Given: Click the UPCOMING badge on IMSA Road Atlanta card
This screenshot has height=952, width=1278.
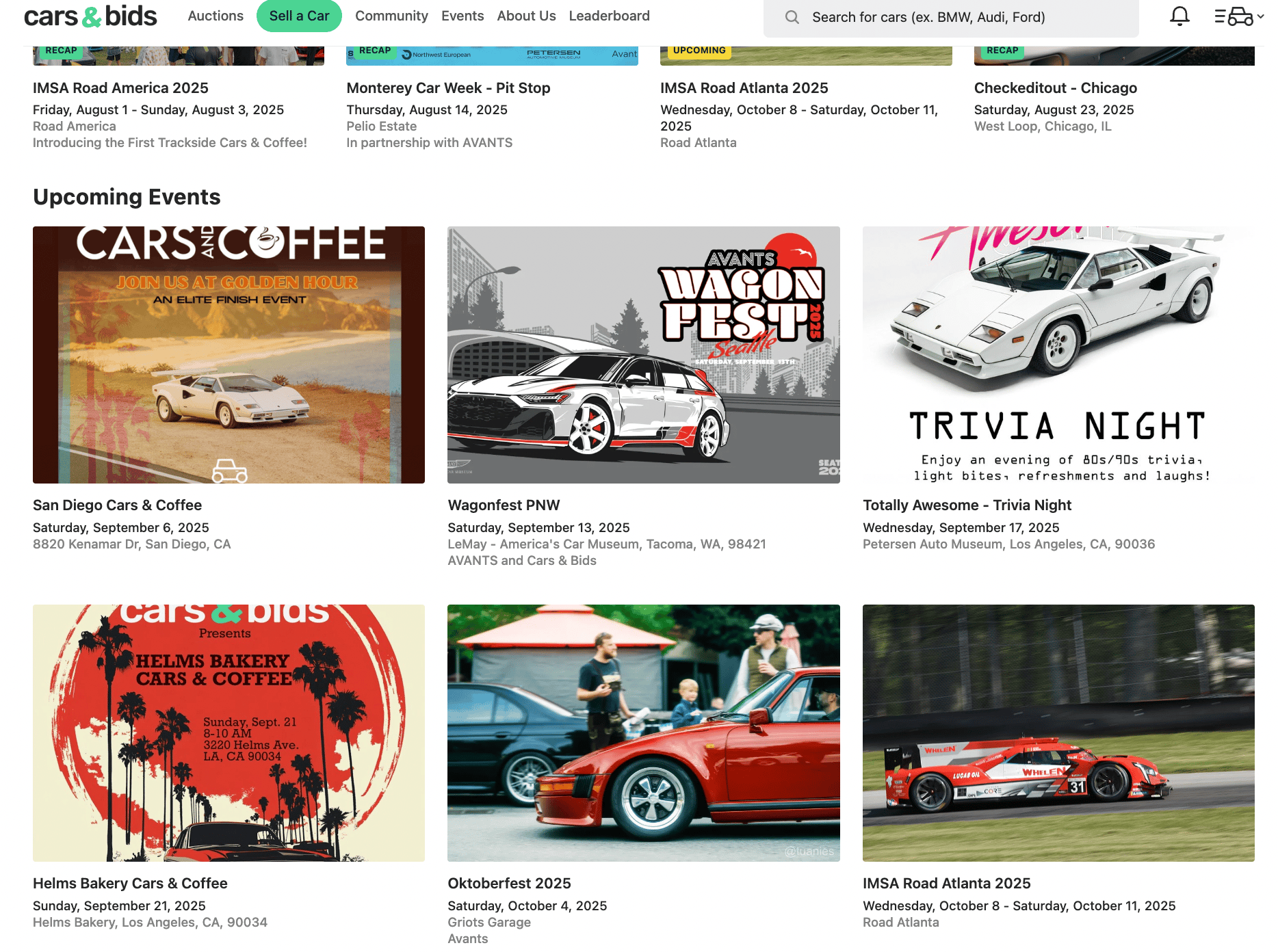Looking at the screenshot, I should pos(699,51).
